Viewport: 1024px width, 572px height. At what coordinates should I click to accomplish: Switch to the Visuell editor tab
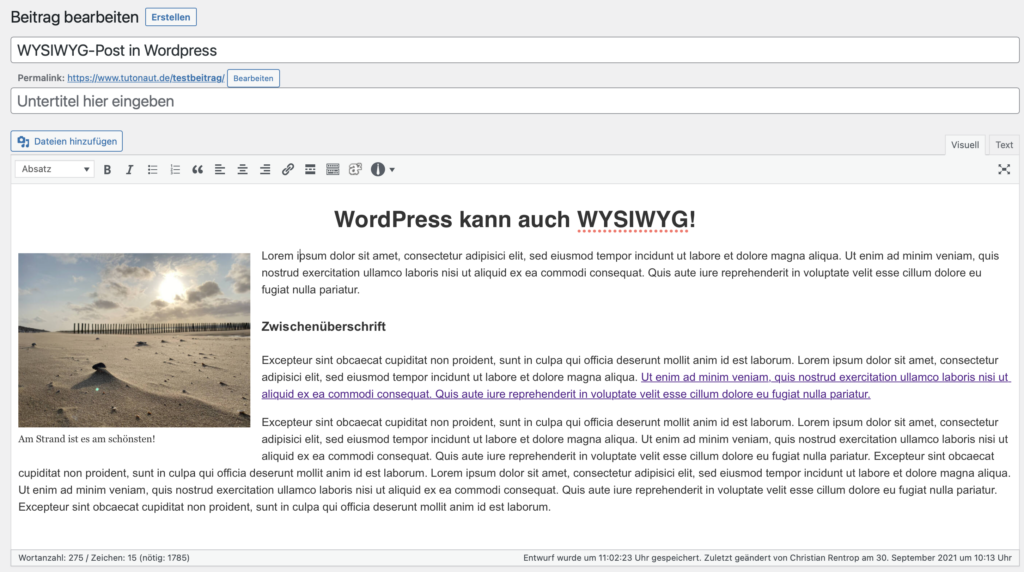[965, 145]
